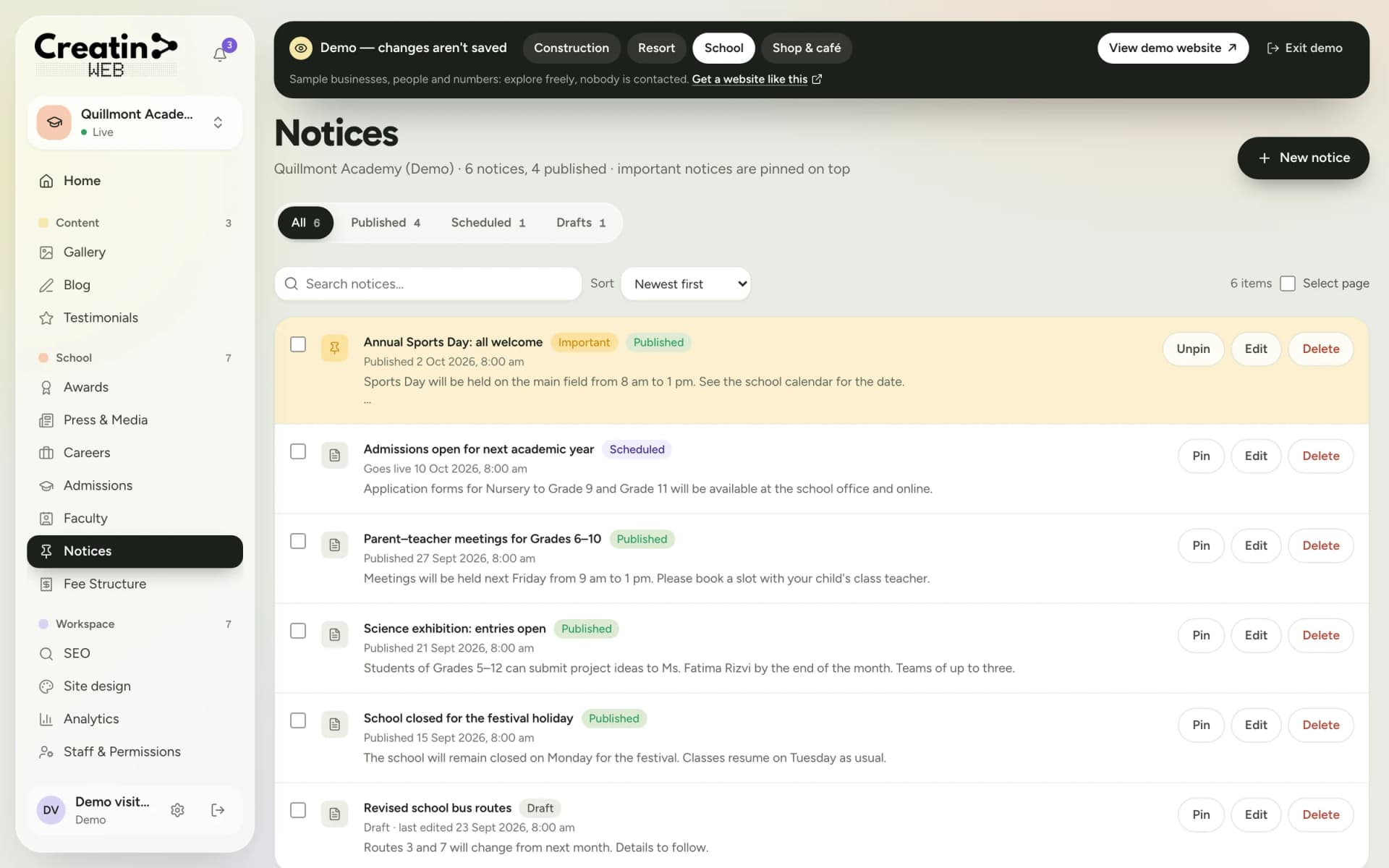The height and width of the screenshot is (868, 1389).
Task: Tick the Select page checkbox
Action: coord(1288,284)
